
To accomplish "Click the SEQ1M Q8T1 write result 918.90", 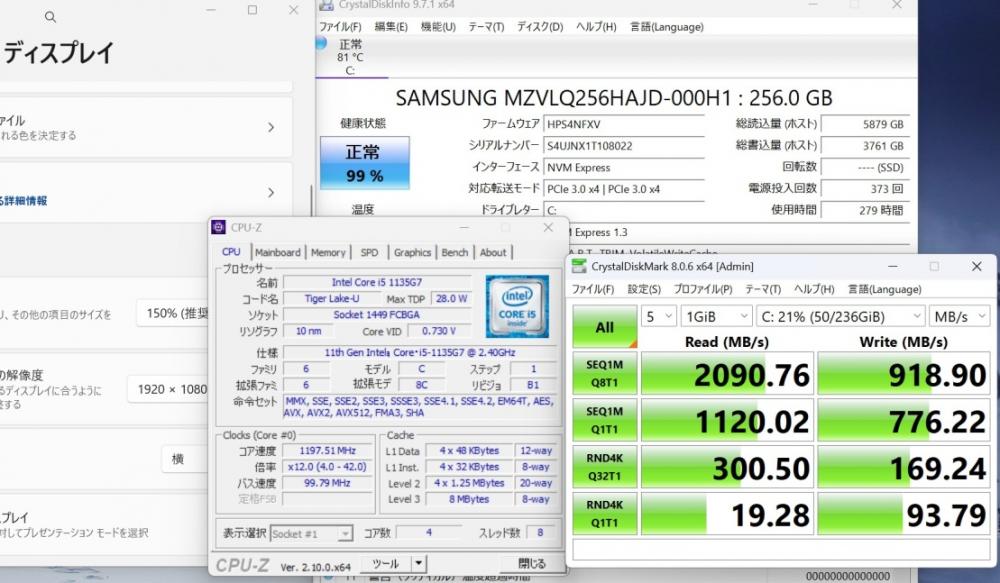I will tap(904, 374).
